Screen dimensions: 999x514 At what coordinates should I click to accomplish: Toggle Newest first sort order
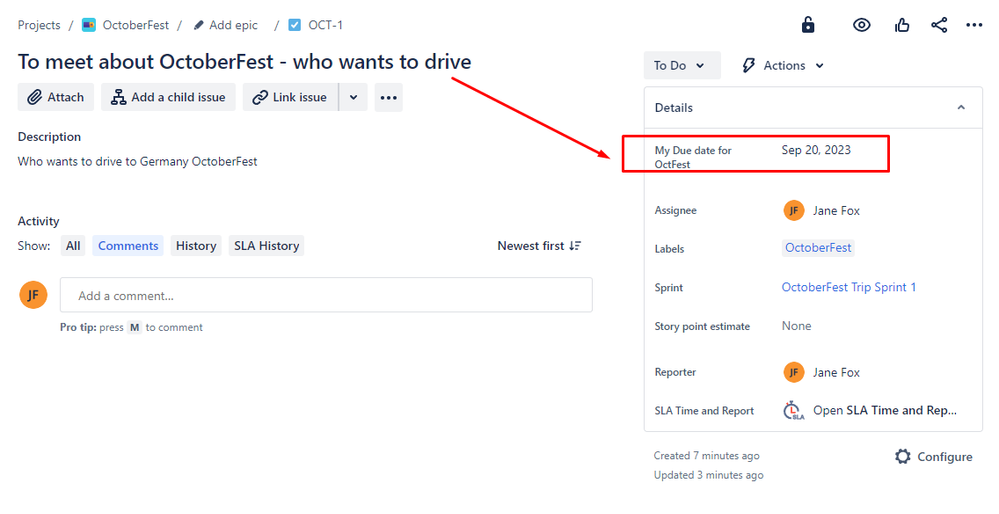click(539, 246)
